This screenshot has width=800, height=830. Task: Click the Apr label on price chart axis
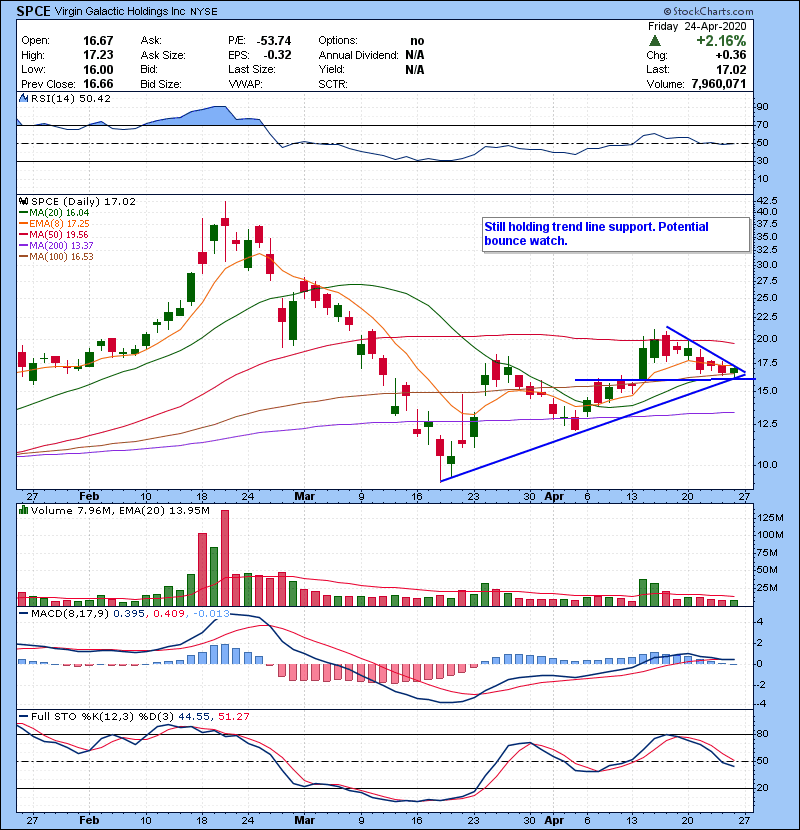coord(554,496)
